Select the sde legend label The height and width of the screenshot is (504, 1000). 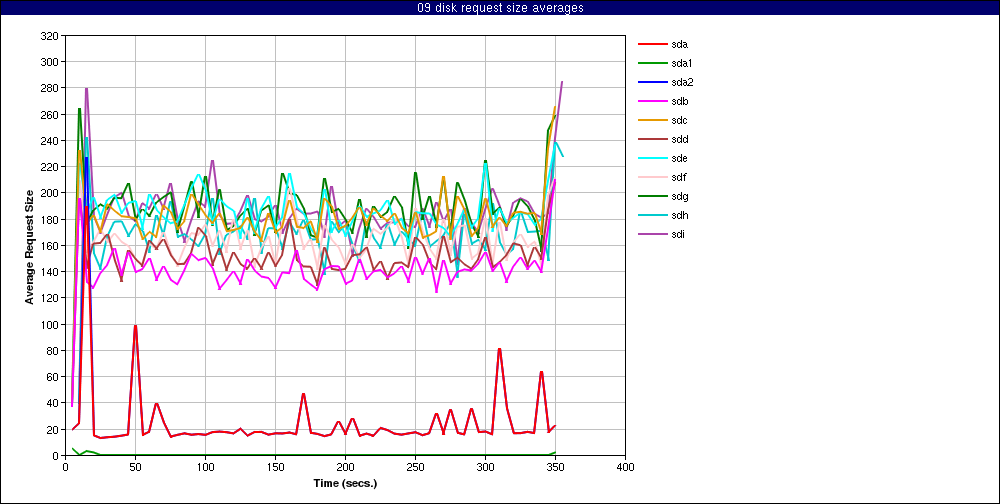(679, 158)
